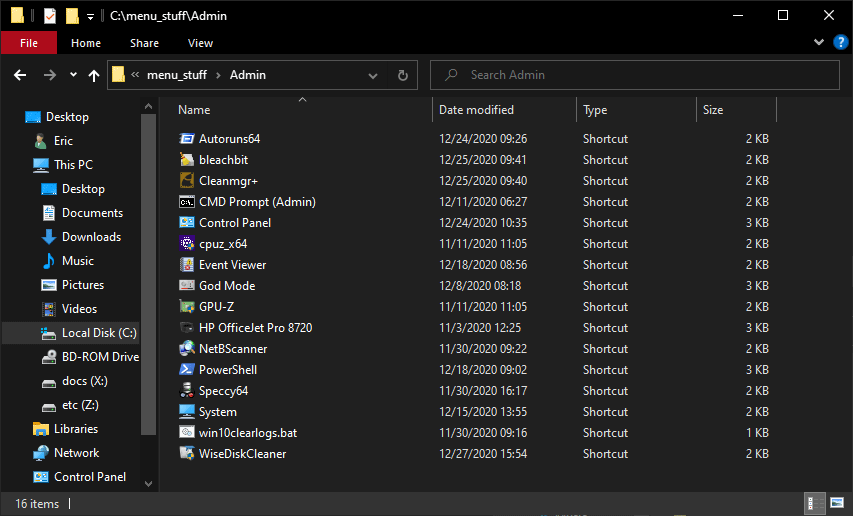Open the Help question mark icon
This screenshot has height=516, width=853.
tap(840, 42)
